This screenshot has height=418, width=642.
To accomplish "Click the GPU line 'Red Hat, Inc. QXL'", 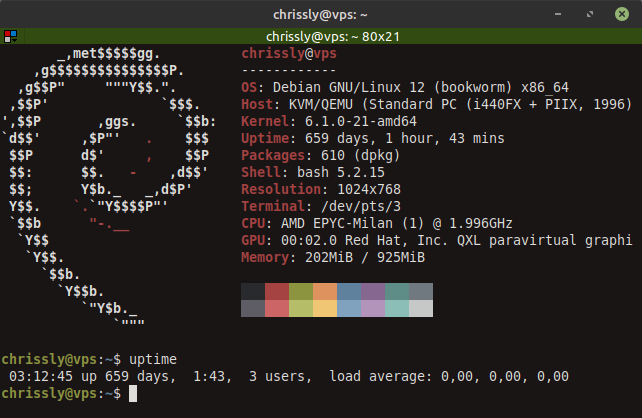I will pyautogui.click(x=413, y=240).
